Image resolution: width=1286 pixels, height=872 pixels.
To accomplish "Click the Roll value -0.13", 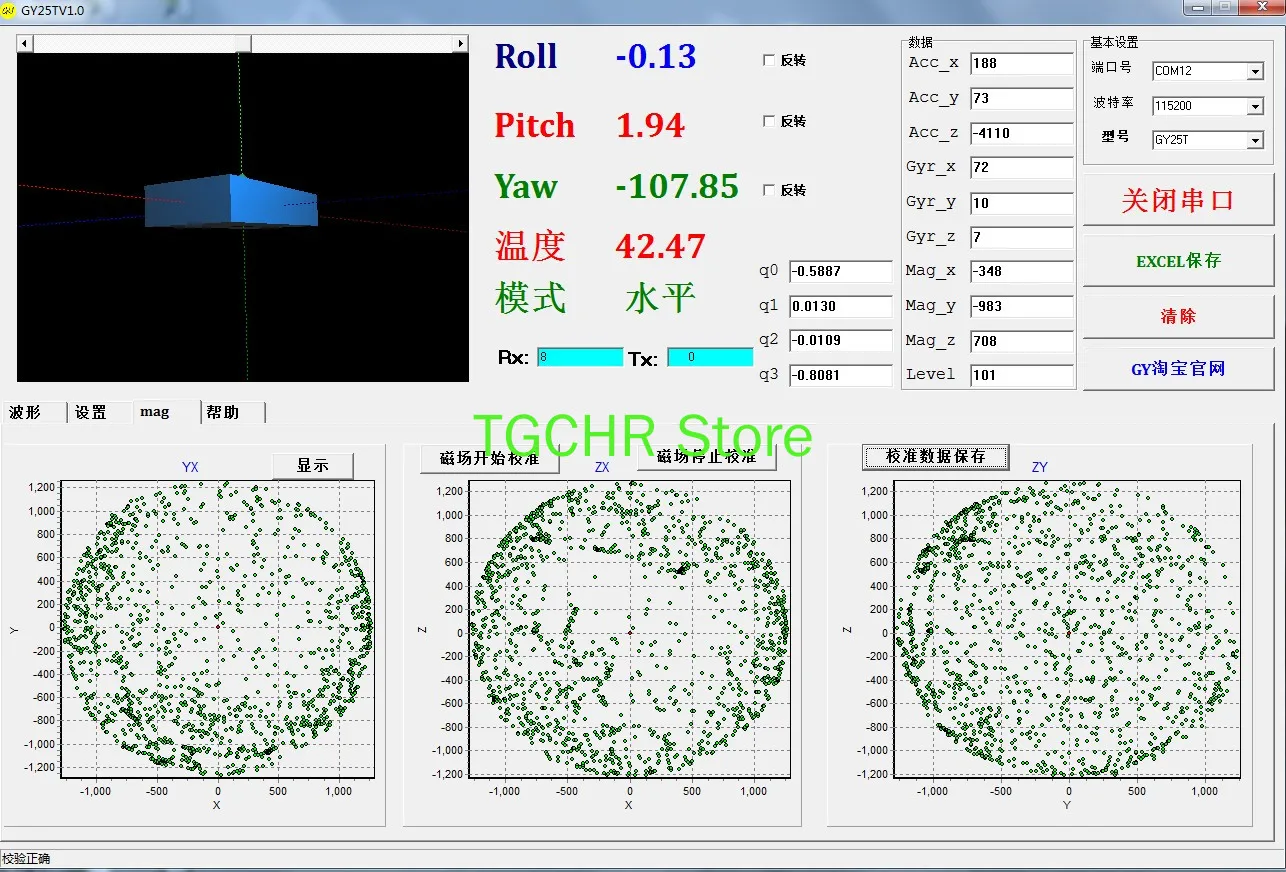I will point(656,57).
